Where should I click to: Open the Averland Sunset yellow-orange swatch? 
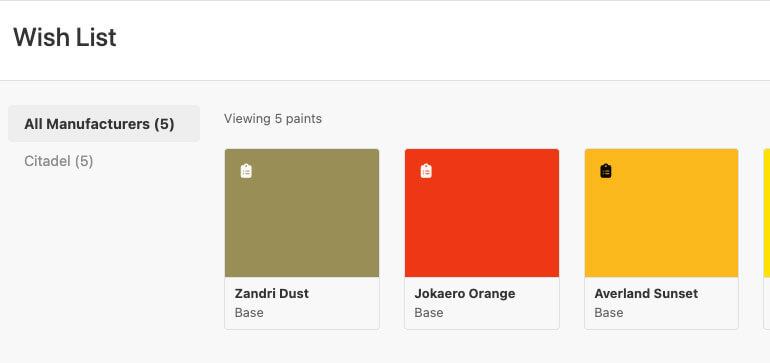pyautogui.click(x=661, y=213)
